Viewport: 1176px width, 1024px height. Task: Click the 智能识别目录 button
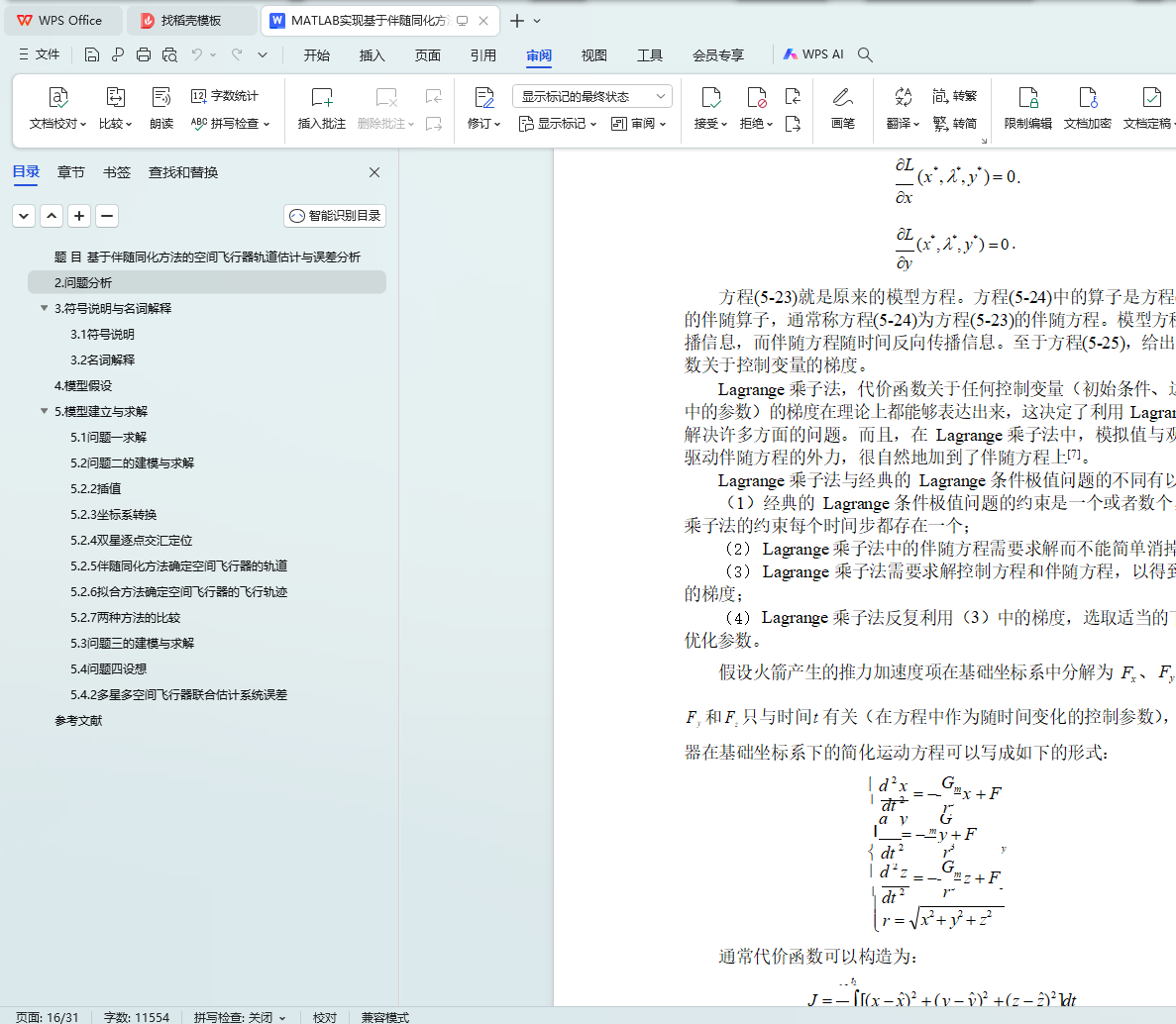click(335, 216)
